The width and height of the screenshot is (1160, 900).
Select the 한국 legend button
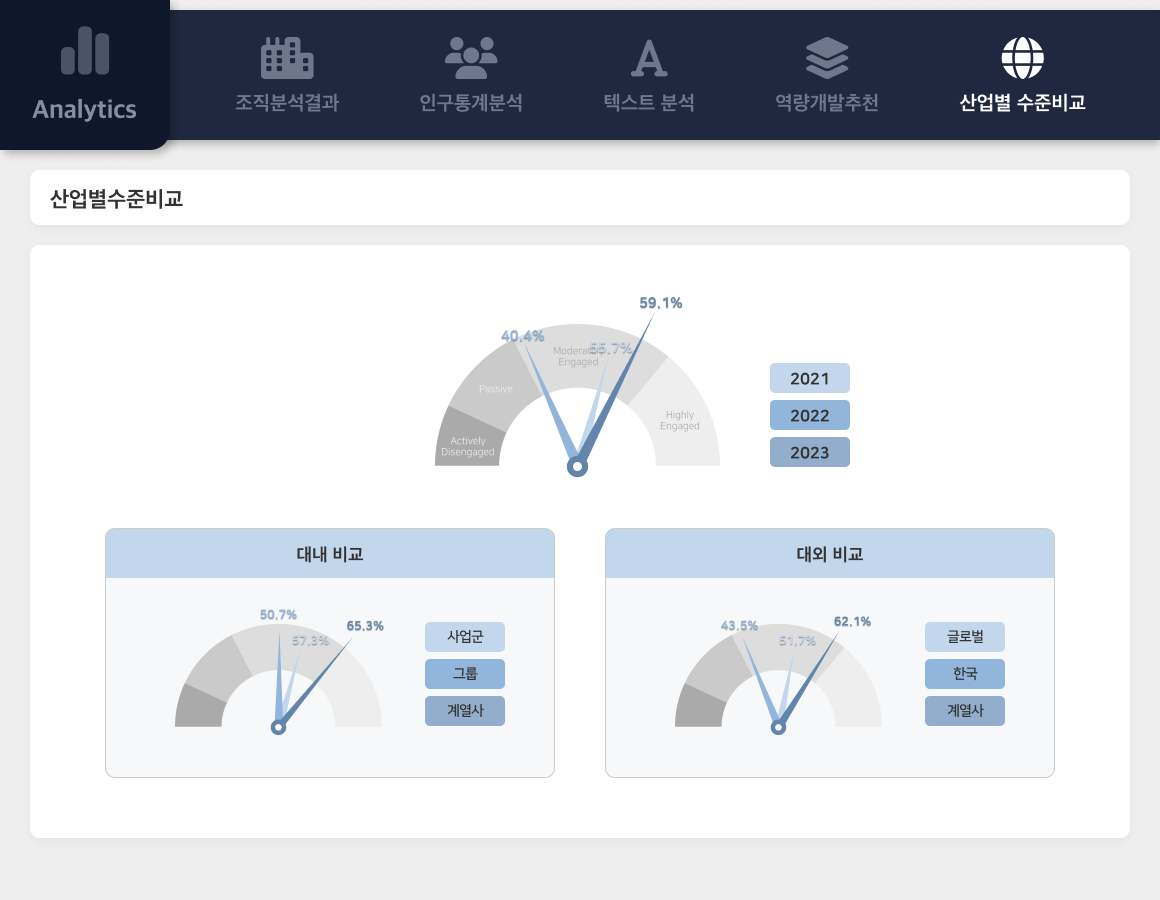pyautogui.click(x=965, y=674)
